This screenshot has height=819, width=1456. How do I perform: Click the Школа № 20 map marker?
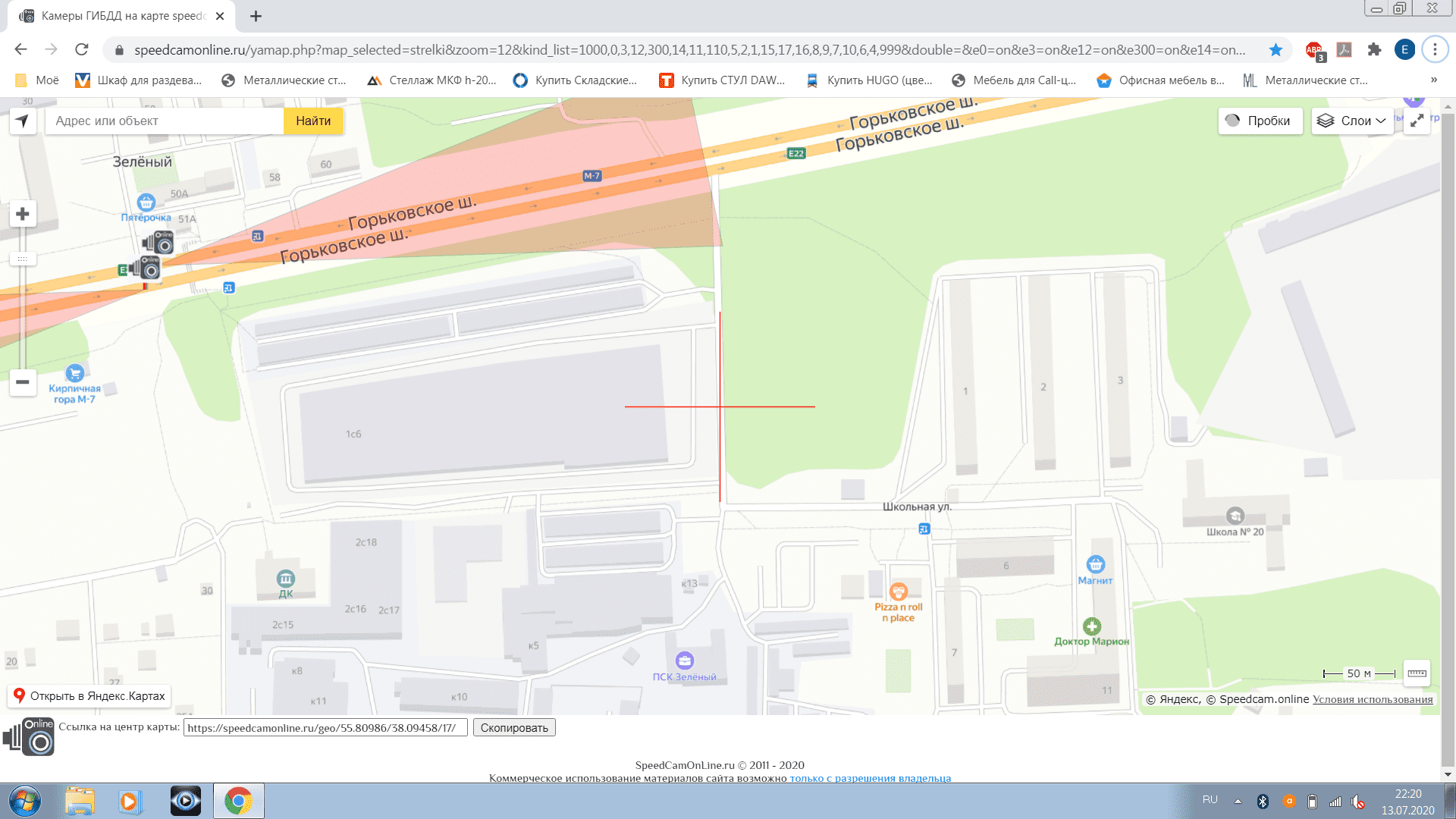pos(1235,516)
